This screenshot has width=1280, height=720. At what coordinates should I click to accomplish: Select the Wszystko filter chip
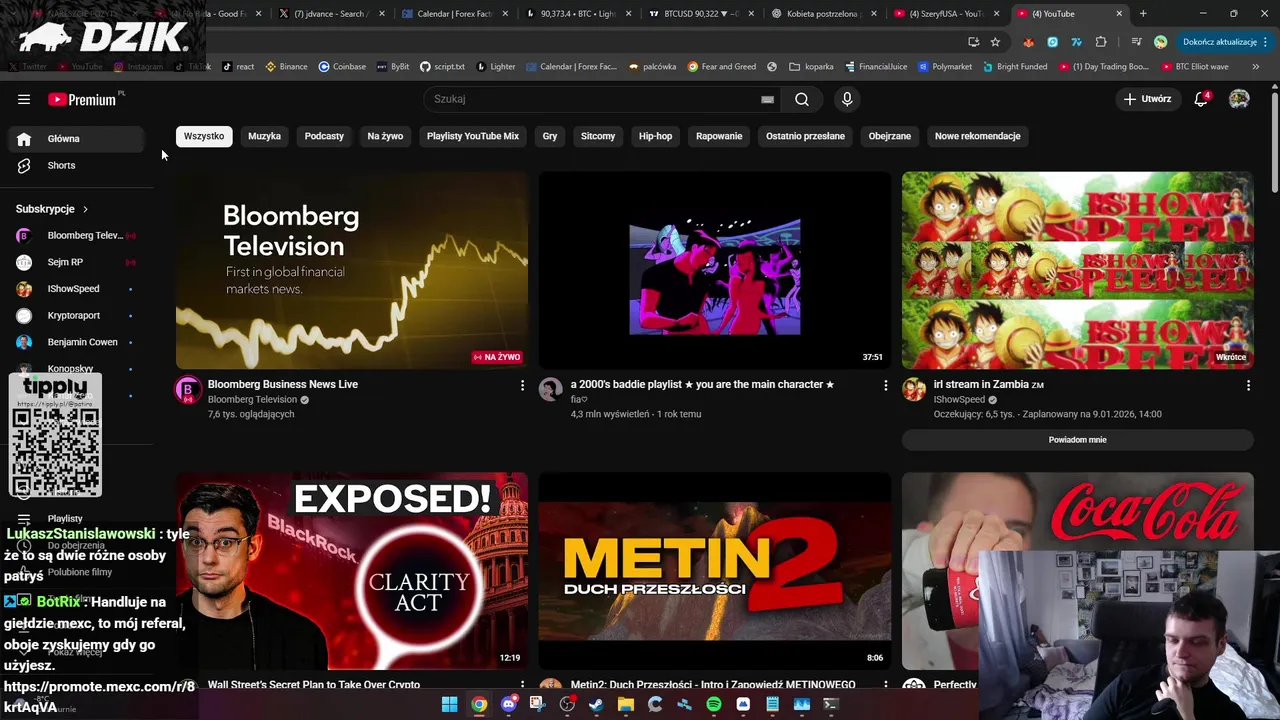(x=204, y=136)
